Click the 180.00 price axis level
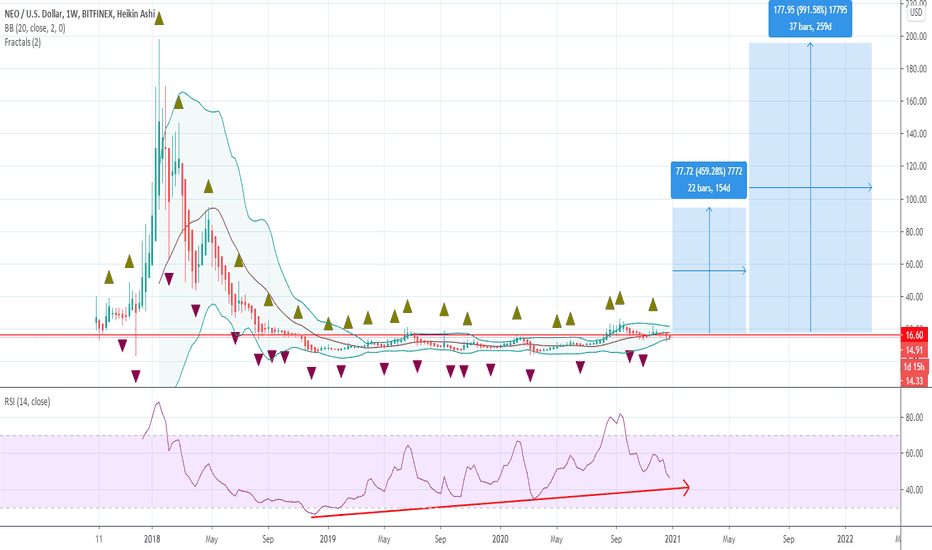 tap(915, 70)
